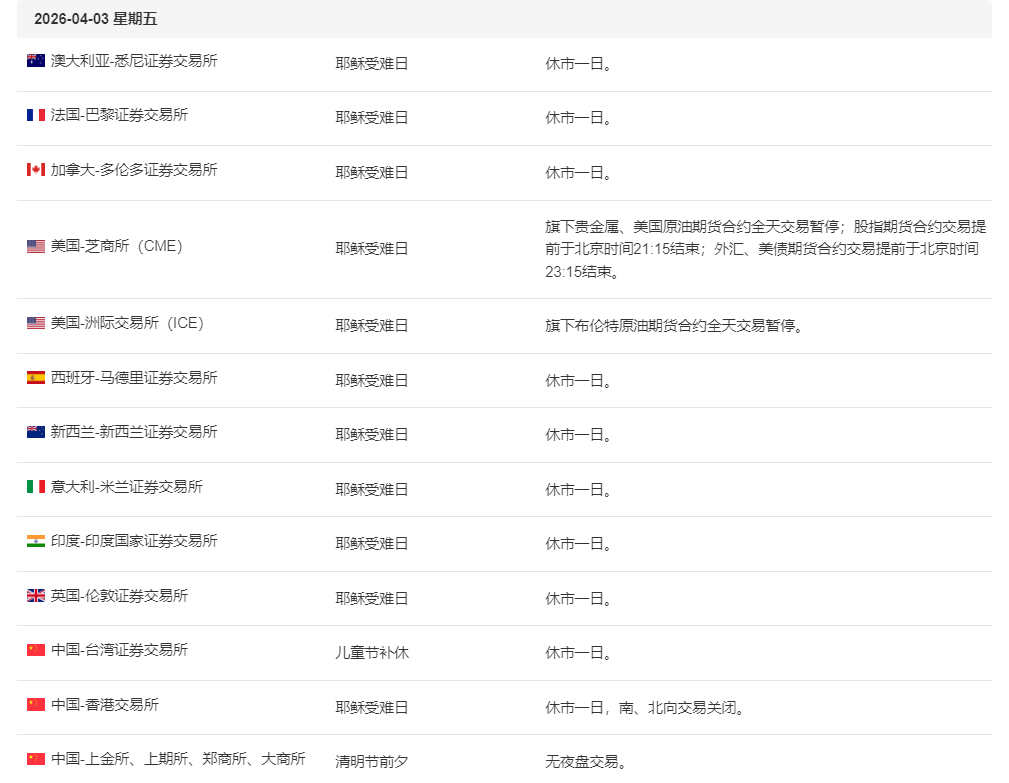Select 中国-上金所、上期所、郑商所、大商所 row name
1009x783 pixels.
click(178, 759)
